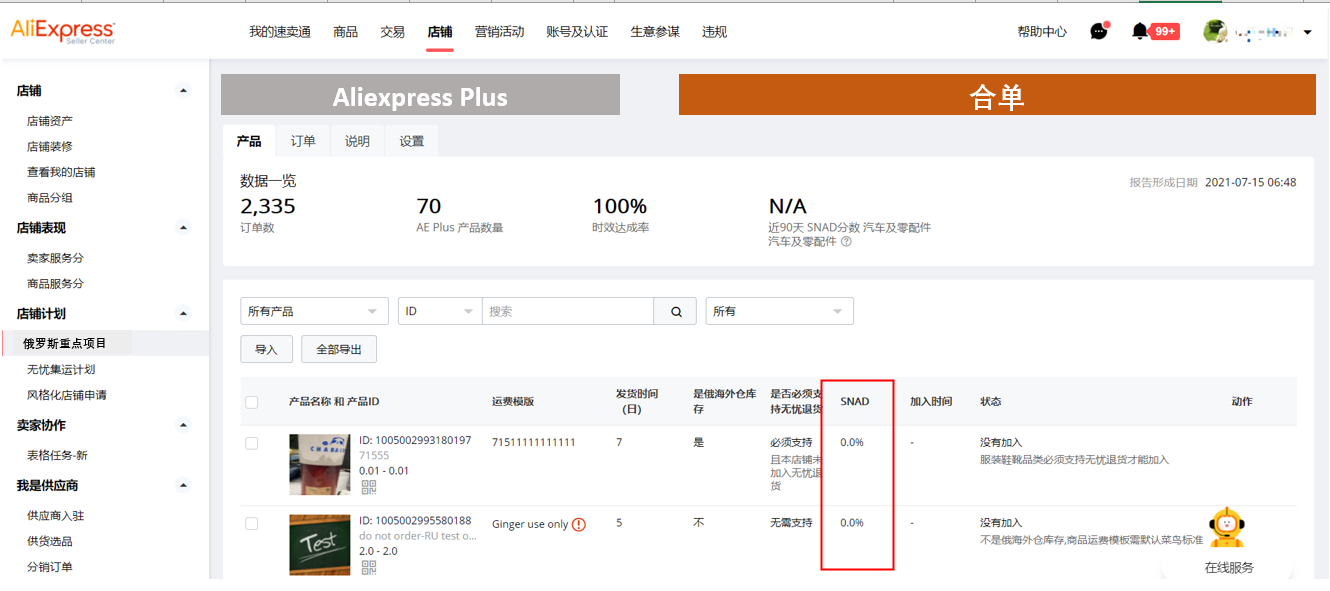Open 商品分组 in sidebar
The width and height of the screenshot is (1330, 591).
(x=50, y=198)
